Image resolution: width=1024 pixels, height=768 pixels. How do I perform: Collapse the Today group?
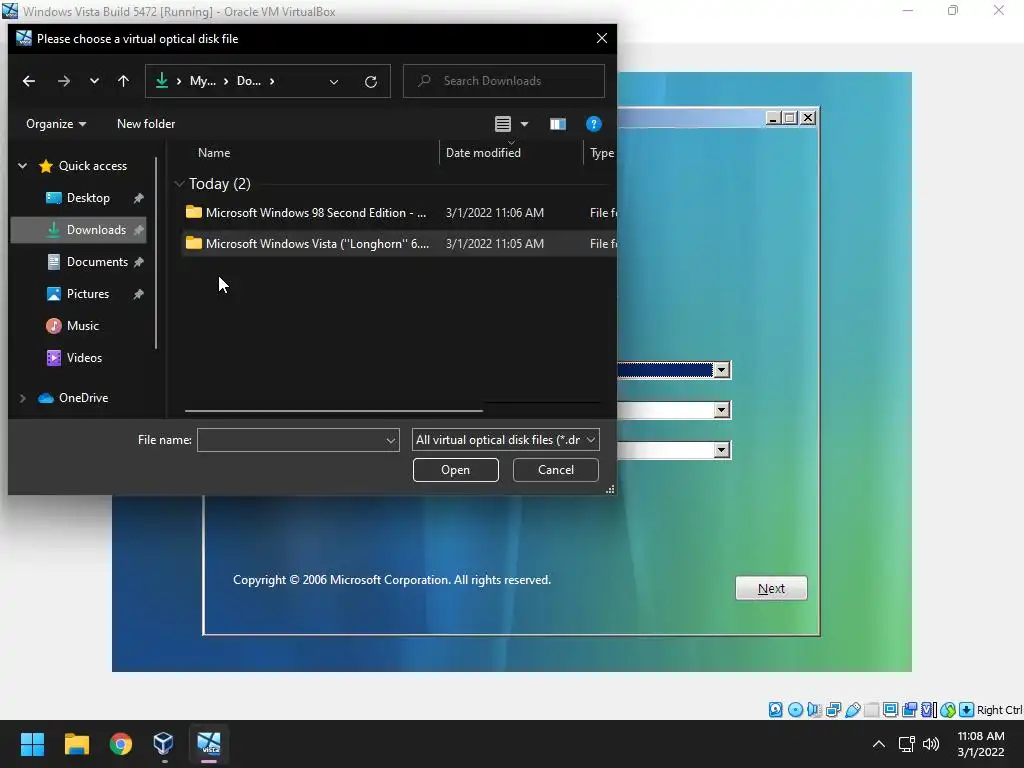[179, 184]
